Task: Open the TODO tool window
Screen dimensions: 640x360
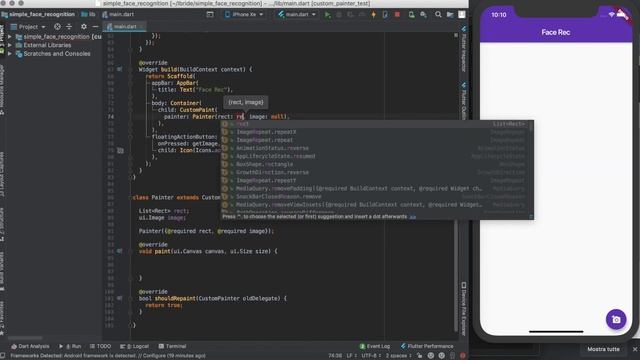Action: 100,346
